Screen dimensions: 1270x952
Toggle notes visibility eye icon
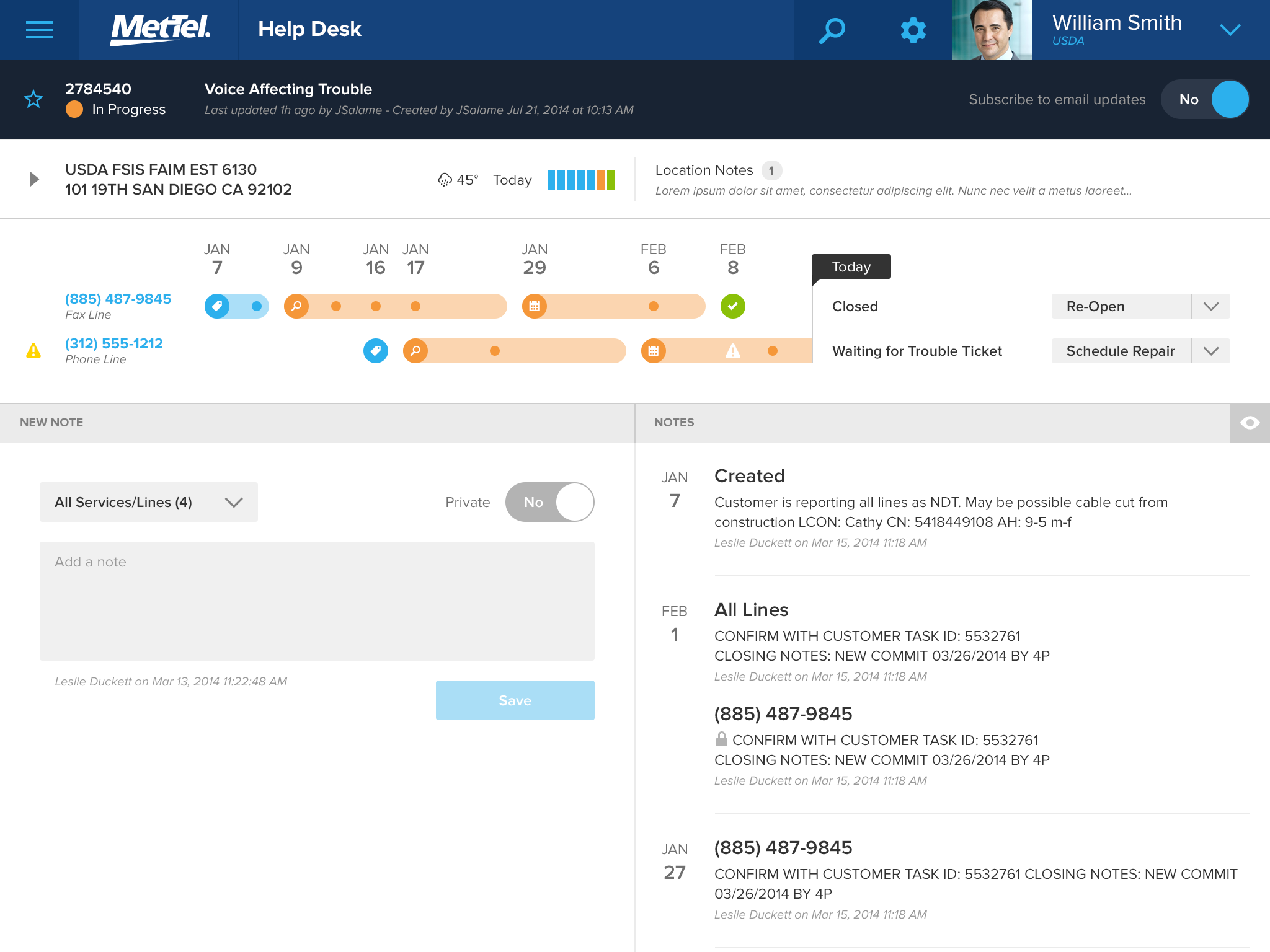[x=1250, y=423]
